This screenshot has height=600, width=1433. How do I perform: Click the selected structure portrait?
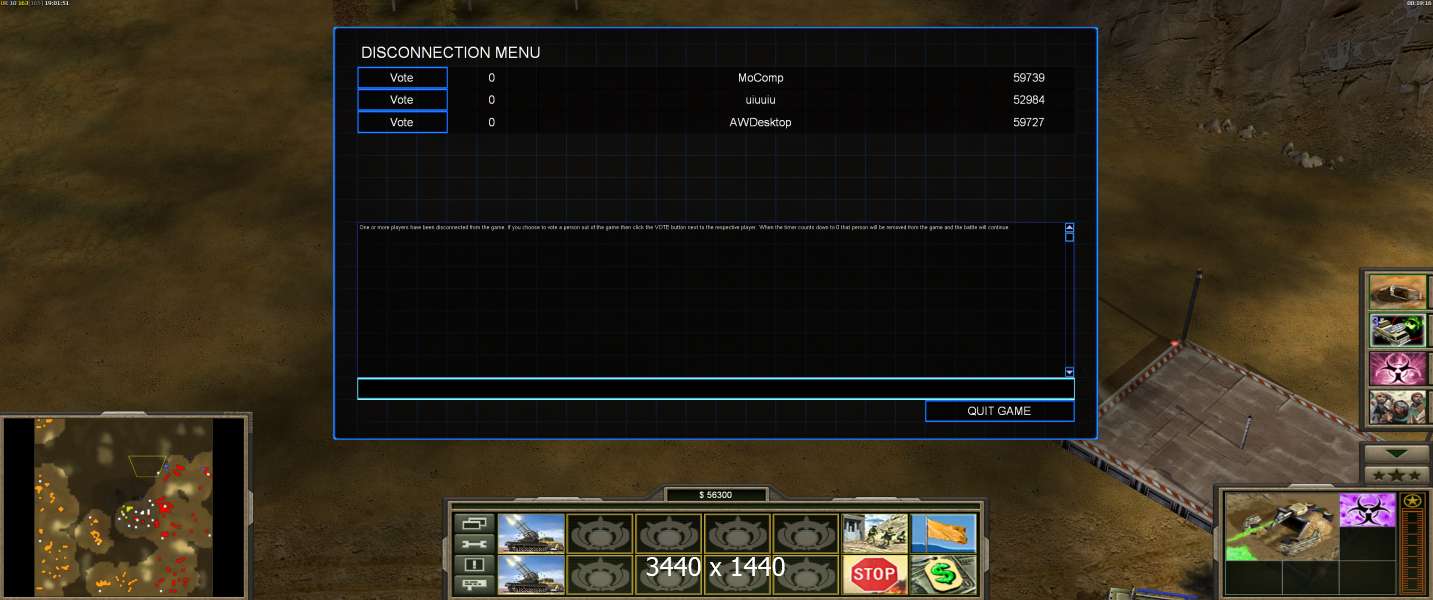pyautogui.click(x=1281, y=525)
